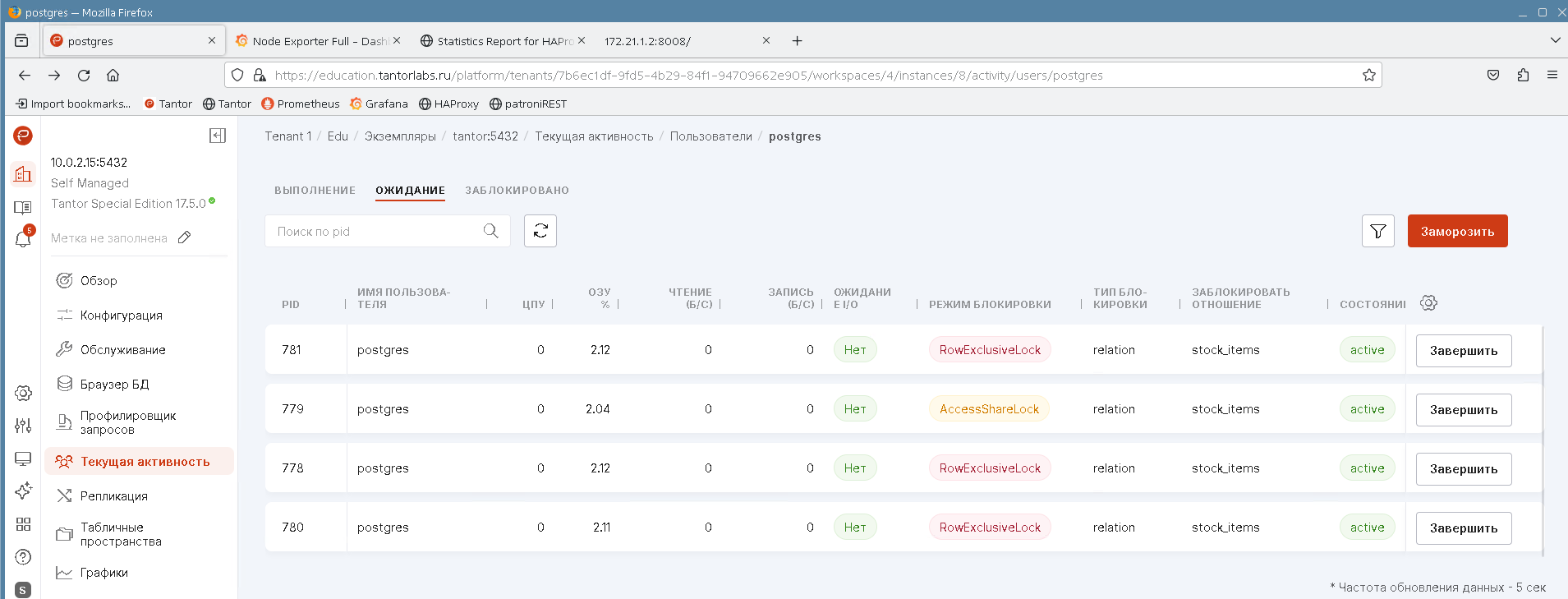The height and width of the screenshot is (599, 1568).
Task: Collapse the sidebar panel
Action: point(218,136)
